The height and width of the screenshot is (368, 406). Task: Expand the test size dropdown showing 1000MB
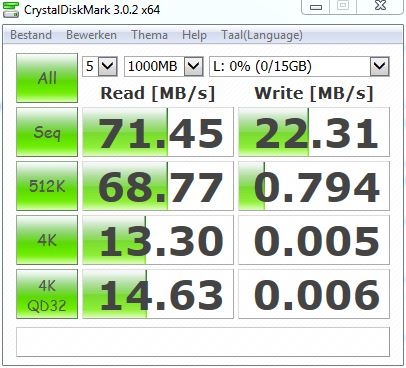[x=194, y=66]
